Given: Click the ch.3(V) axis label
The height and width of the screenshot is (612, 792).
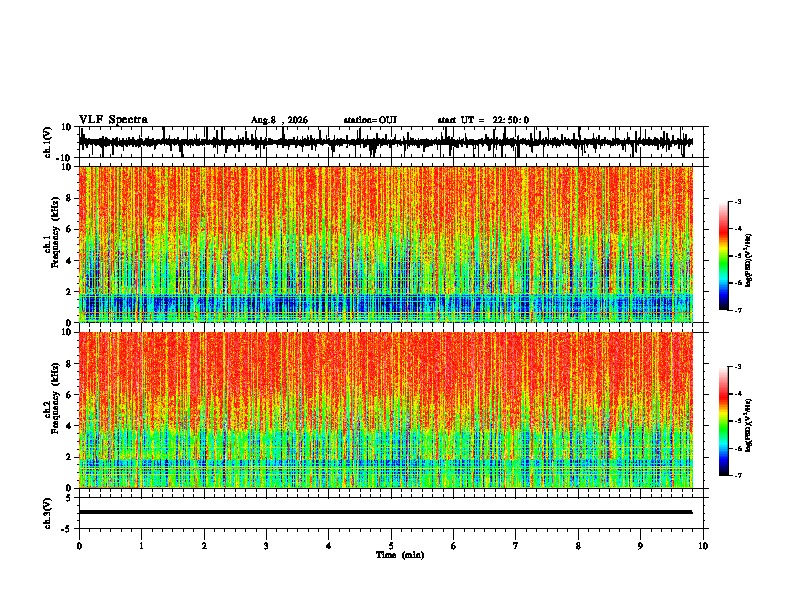Looking at the screenshot, I should 48,513.
